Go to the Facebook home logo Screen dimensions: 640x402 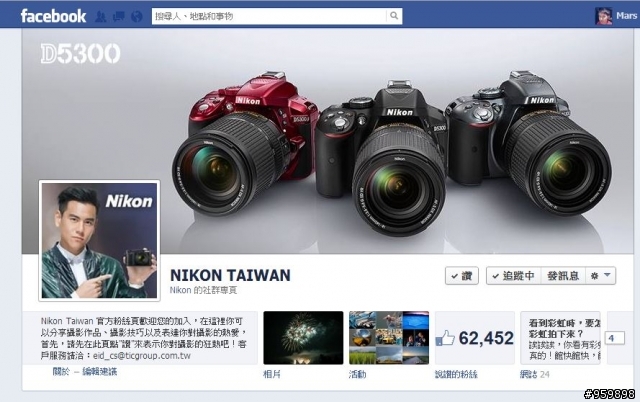pyautogui.click(x=53, y=16)
